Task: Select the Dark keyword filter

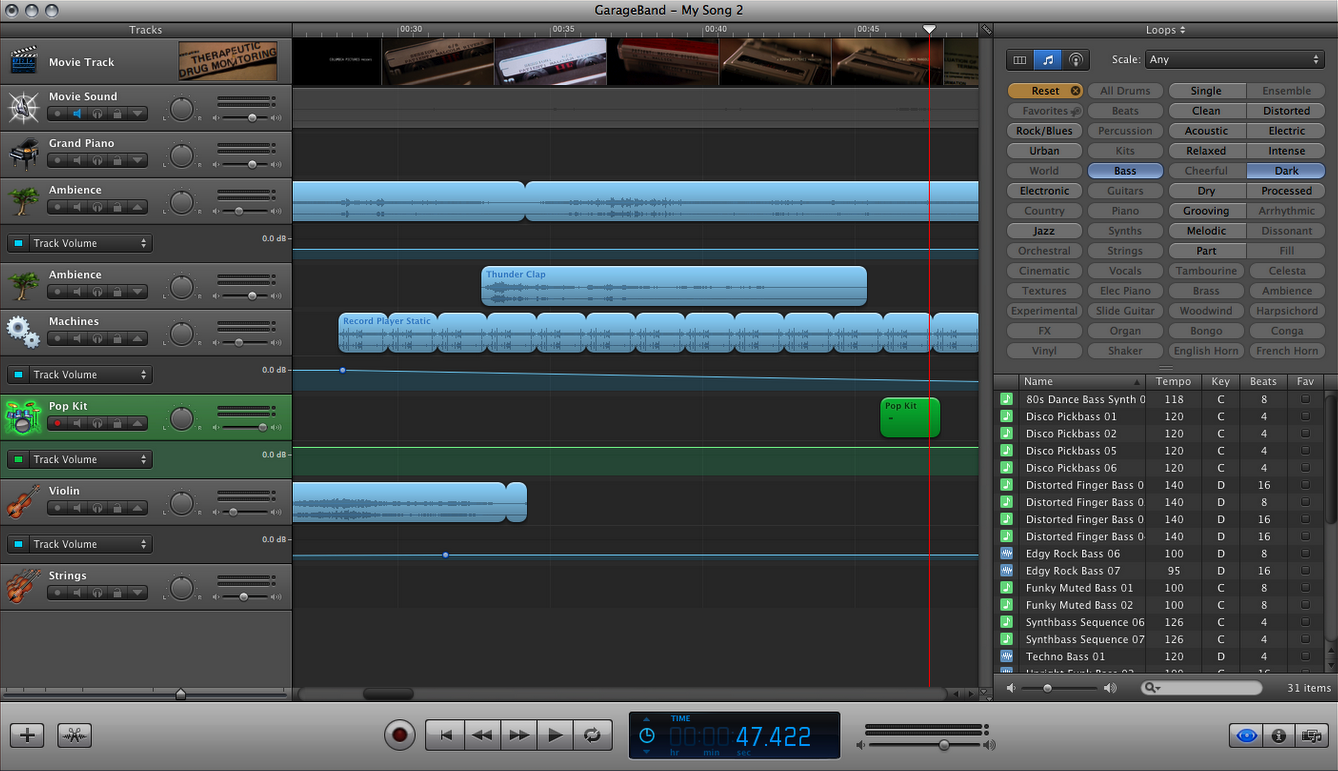Action: pyautogui.click(x=1286, y=170)
